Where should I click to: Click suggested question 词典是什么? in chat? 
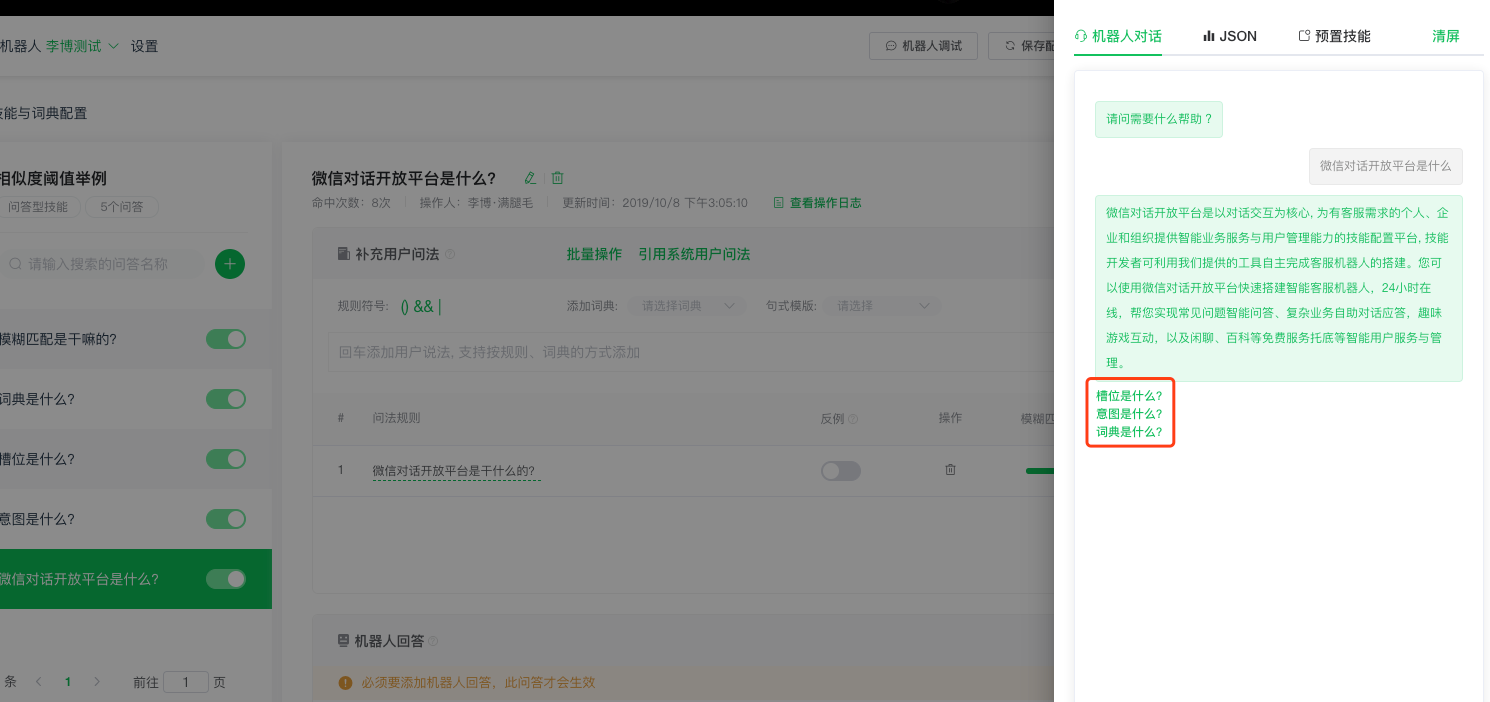pyautogui.click(x=1129, y=432)
